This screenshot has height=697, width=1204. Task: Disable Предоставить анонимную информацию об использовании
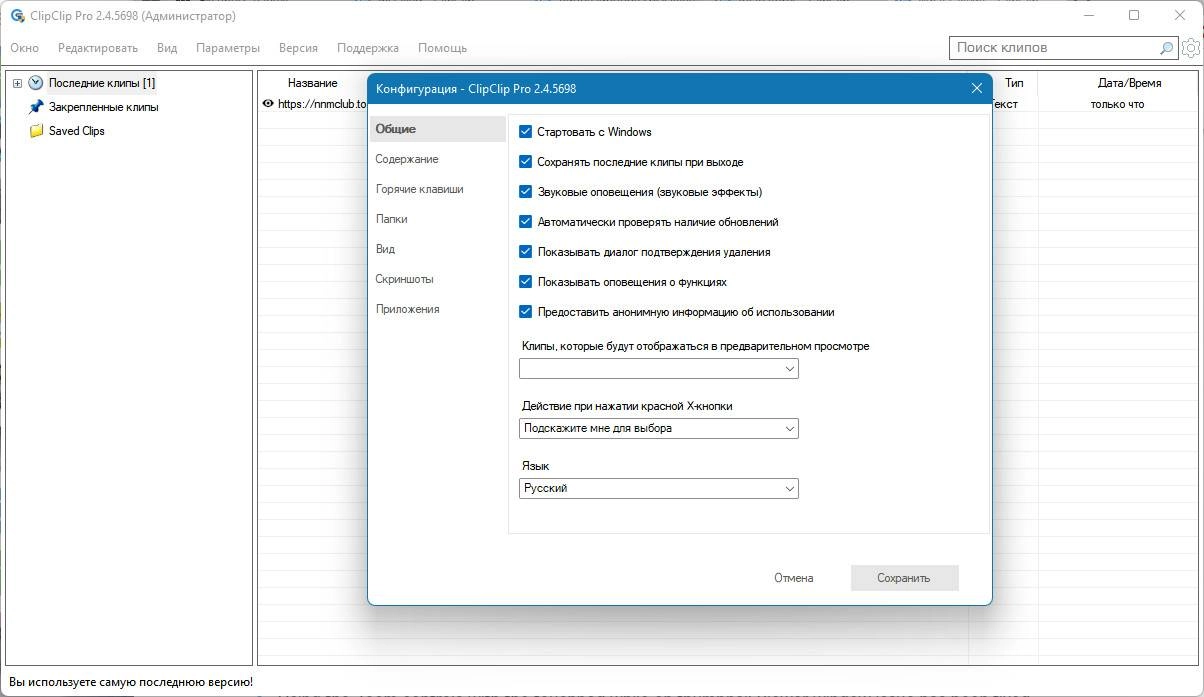pos(526,312)
